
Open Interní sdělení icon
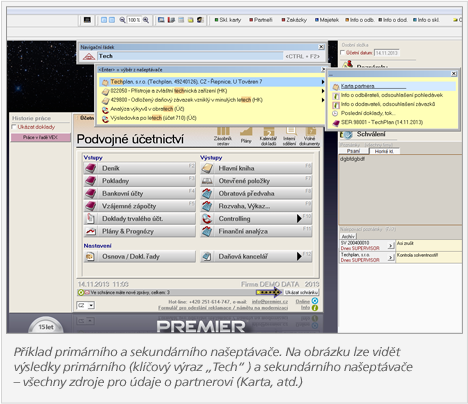pos(289,136)
